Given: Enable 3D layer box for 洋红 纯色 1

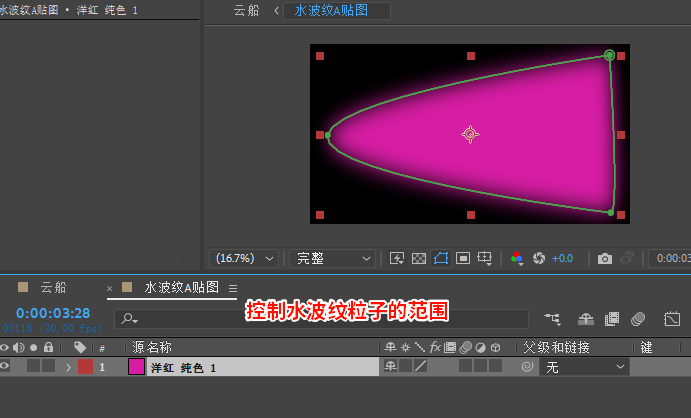Looking at the screenshot, I should click(x=495, y=366).
